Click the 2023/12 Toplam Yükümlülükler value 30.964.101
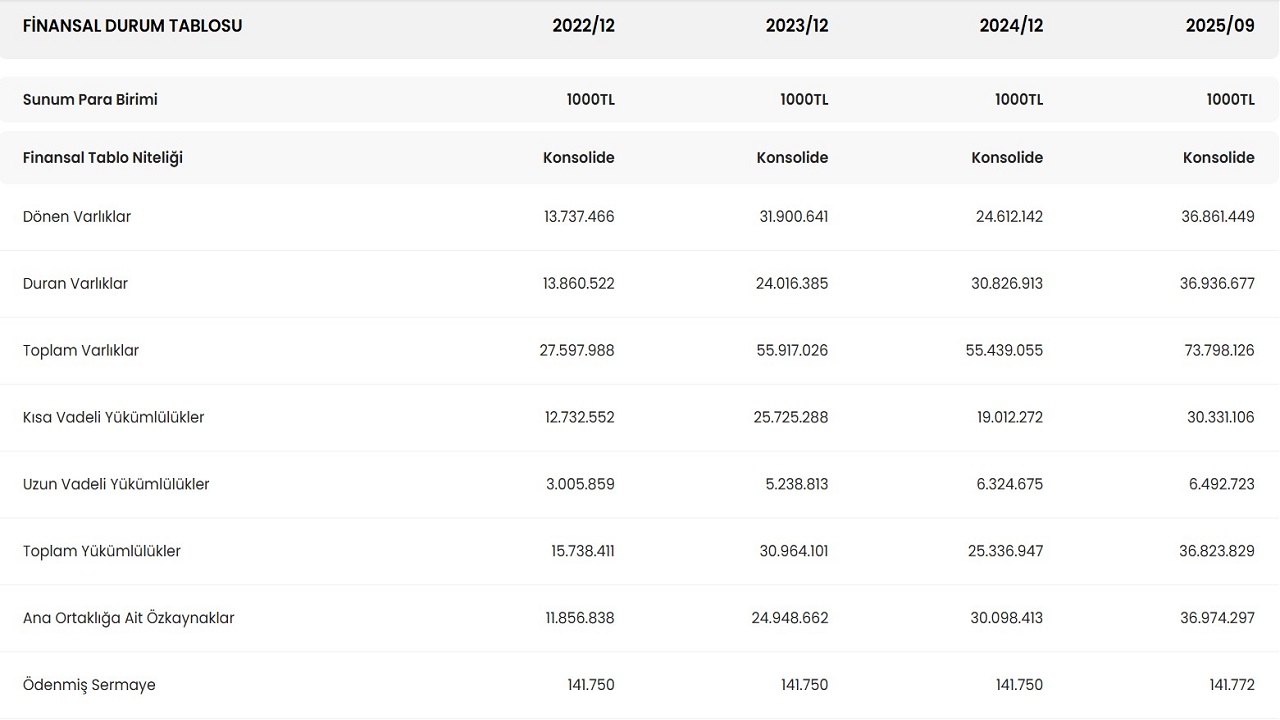The image size is (1280, 720). coord(792,552)
